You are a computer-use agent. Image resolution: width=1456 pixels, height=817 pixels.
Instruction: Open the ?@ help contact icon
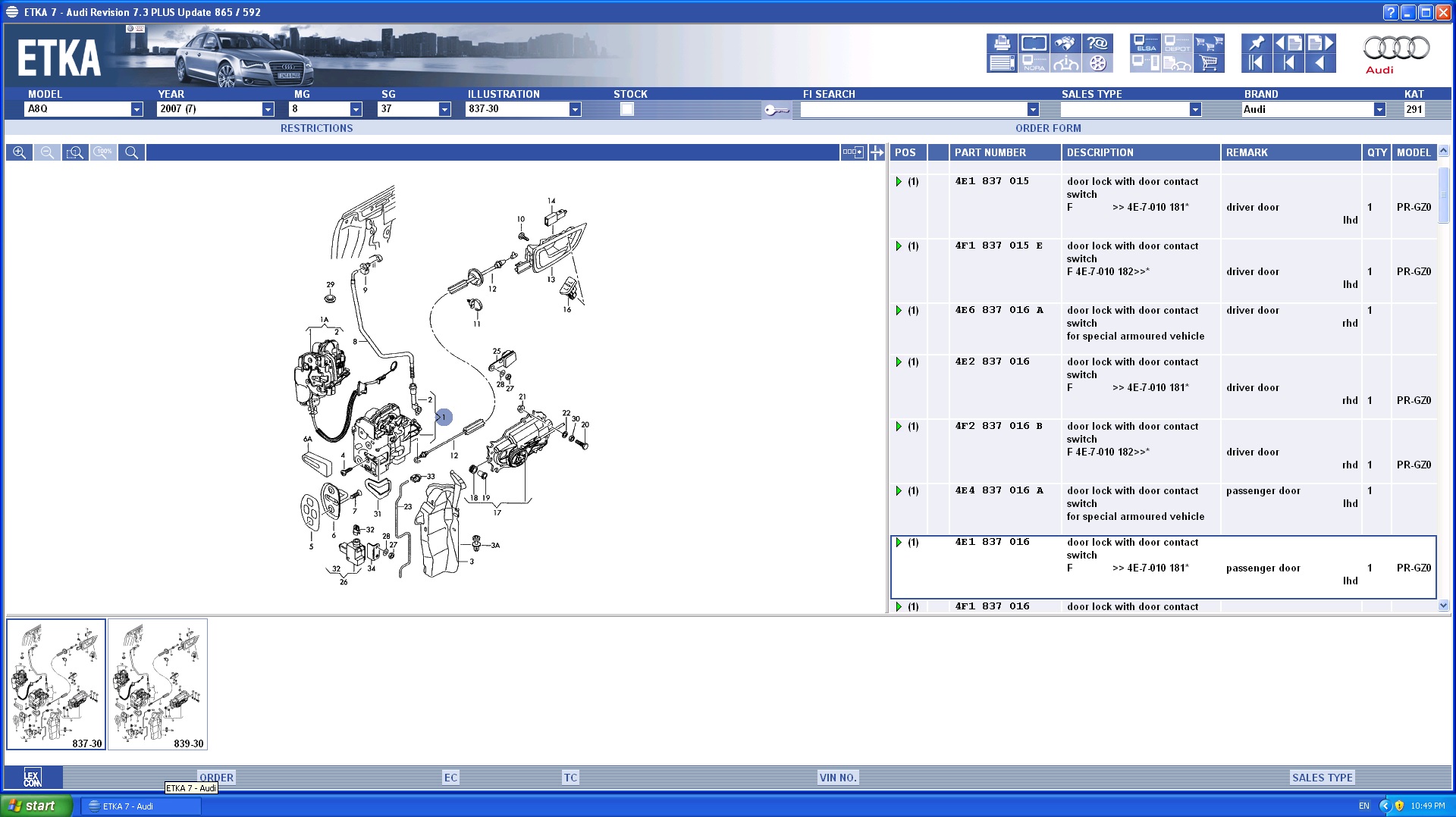click(1097, 43)
